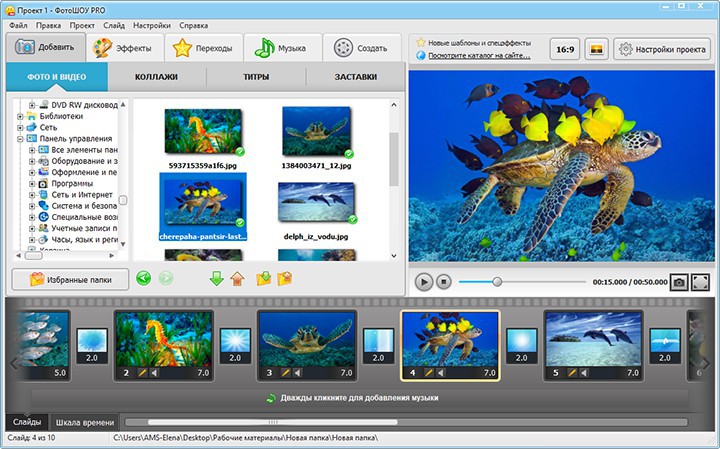This screenshot has width=720, height=449.
Task: Expand the DVD RW дисковод tree node
Action: (32, 105)
